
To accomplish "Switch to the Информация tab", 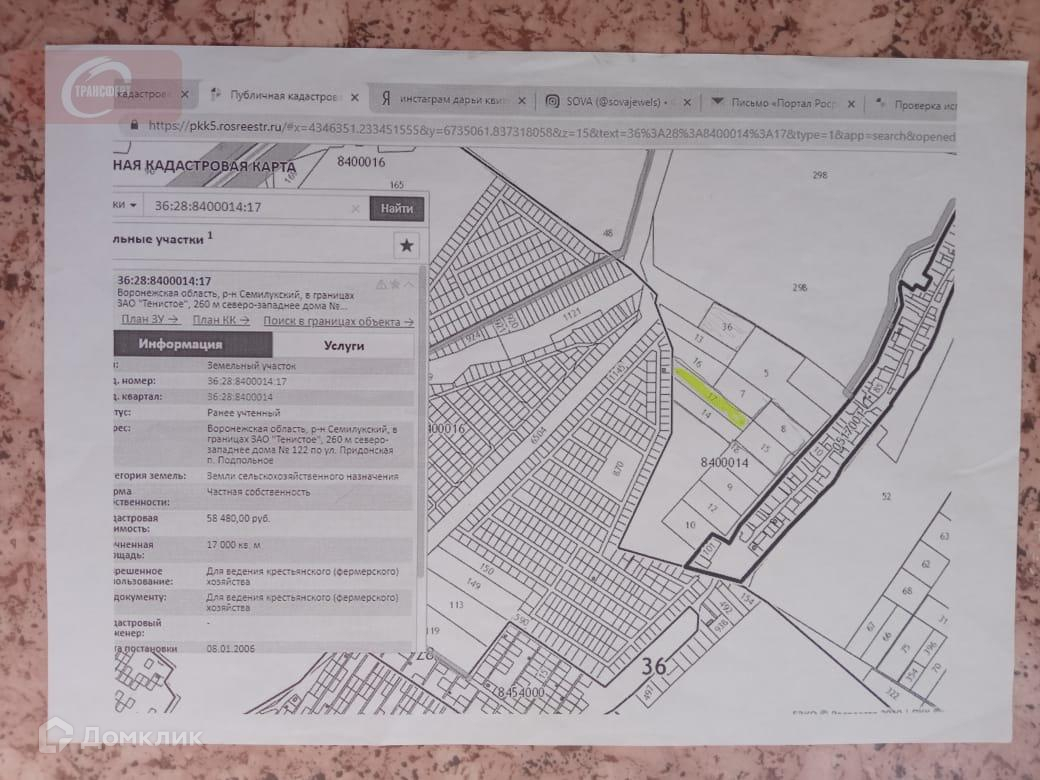I will click(x=193, y=344).
